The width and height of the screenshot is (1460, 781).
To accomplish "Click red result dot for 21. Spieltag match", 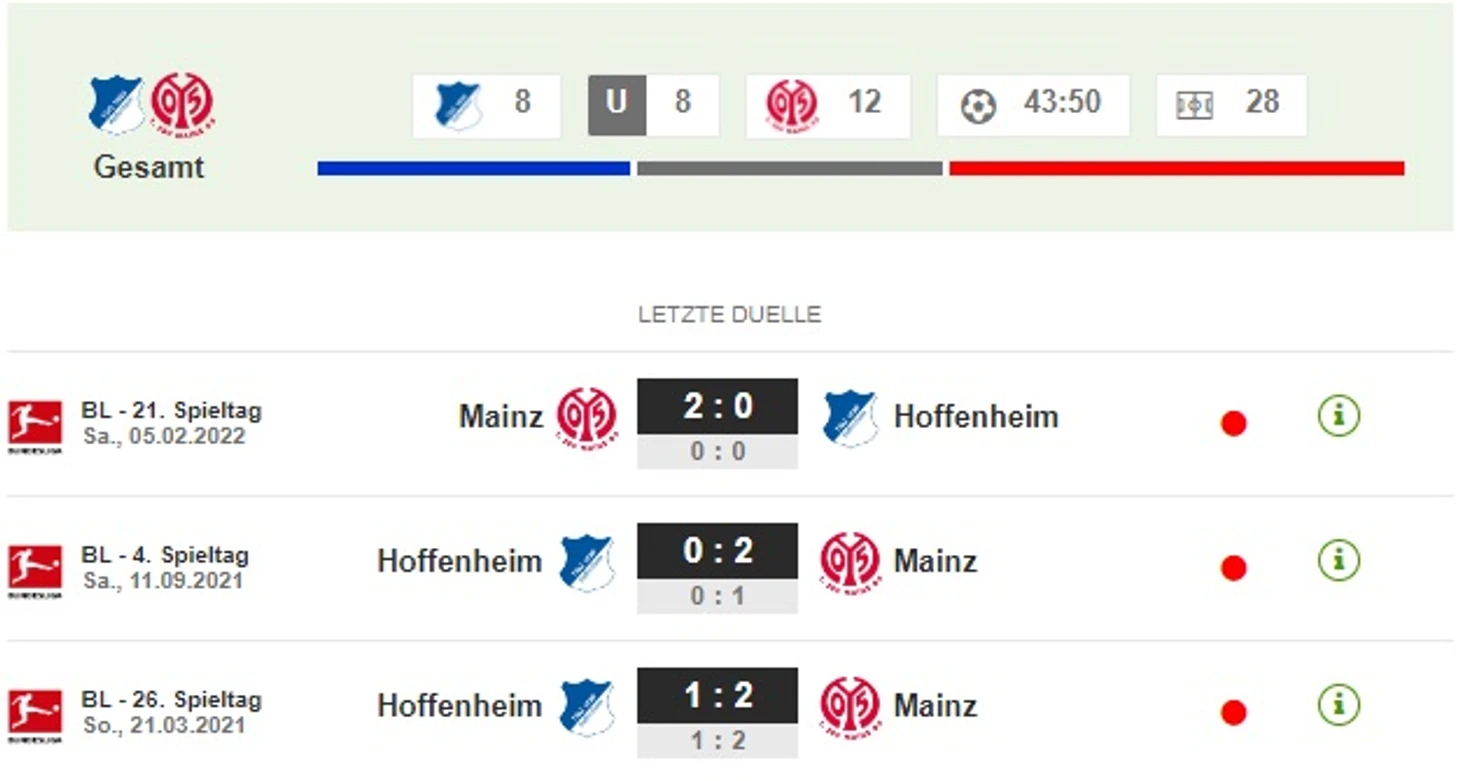I will coord(1233,424).
